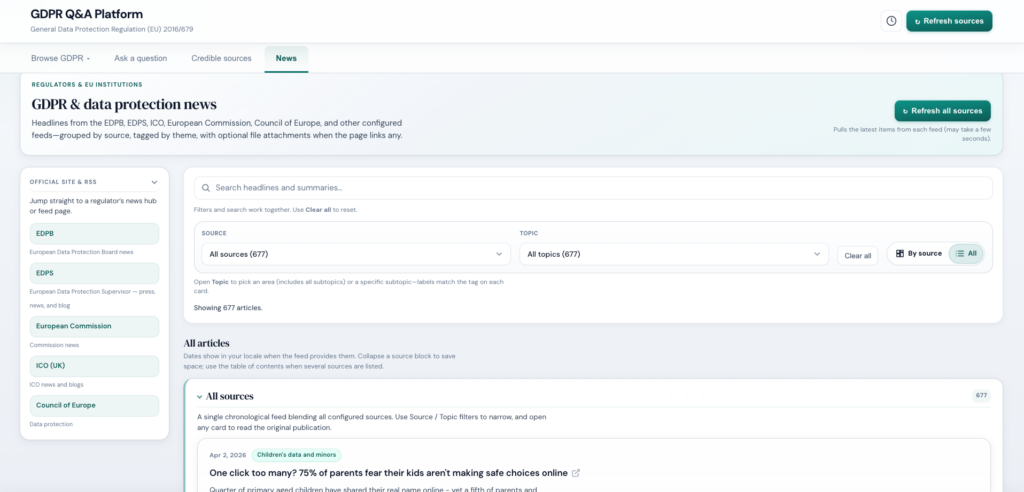Open the Topic dropdown
The width and height of the screenshot is (1024, 492).
click(x=673, y=254)
